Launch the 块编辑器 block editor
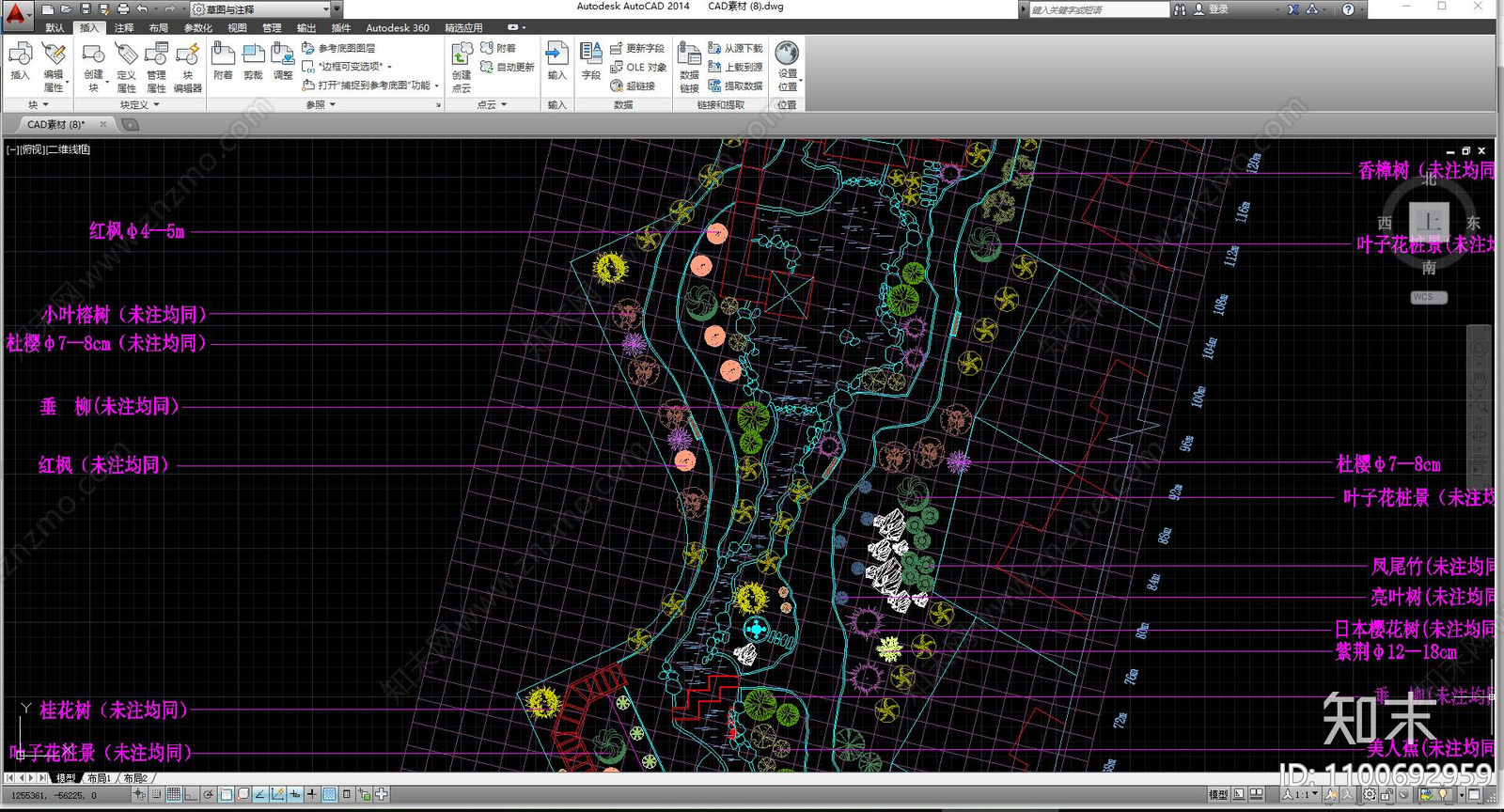Image resolution: width=1504 pixels, height=812 pixels. (x=187, y=67)
